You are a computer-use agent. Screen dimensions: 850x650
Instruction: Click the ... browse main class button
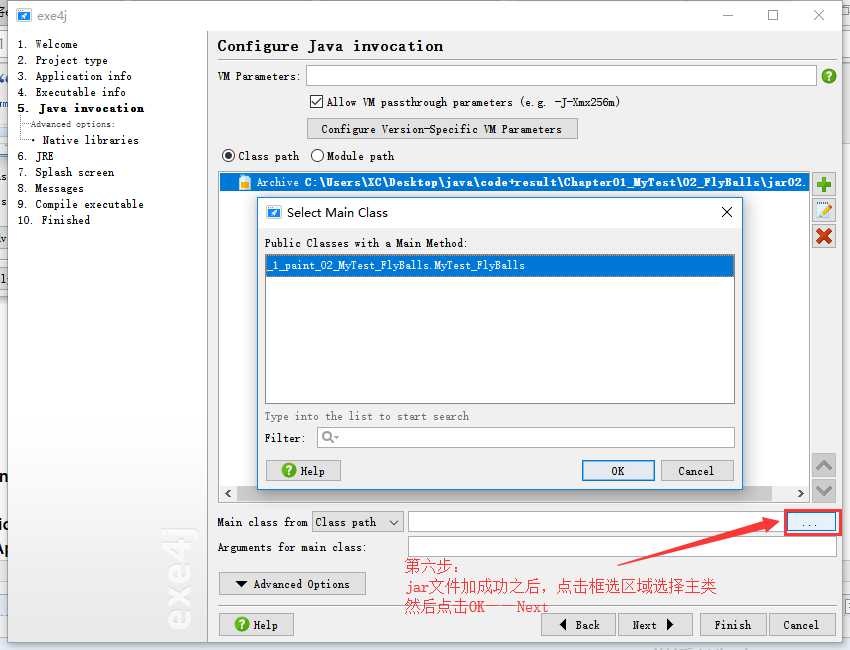(810, 523)
